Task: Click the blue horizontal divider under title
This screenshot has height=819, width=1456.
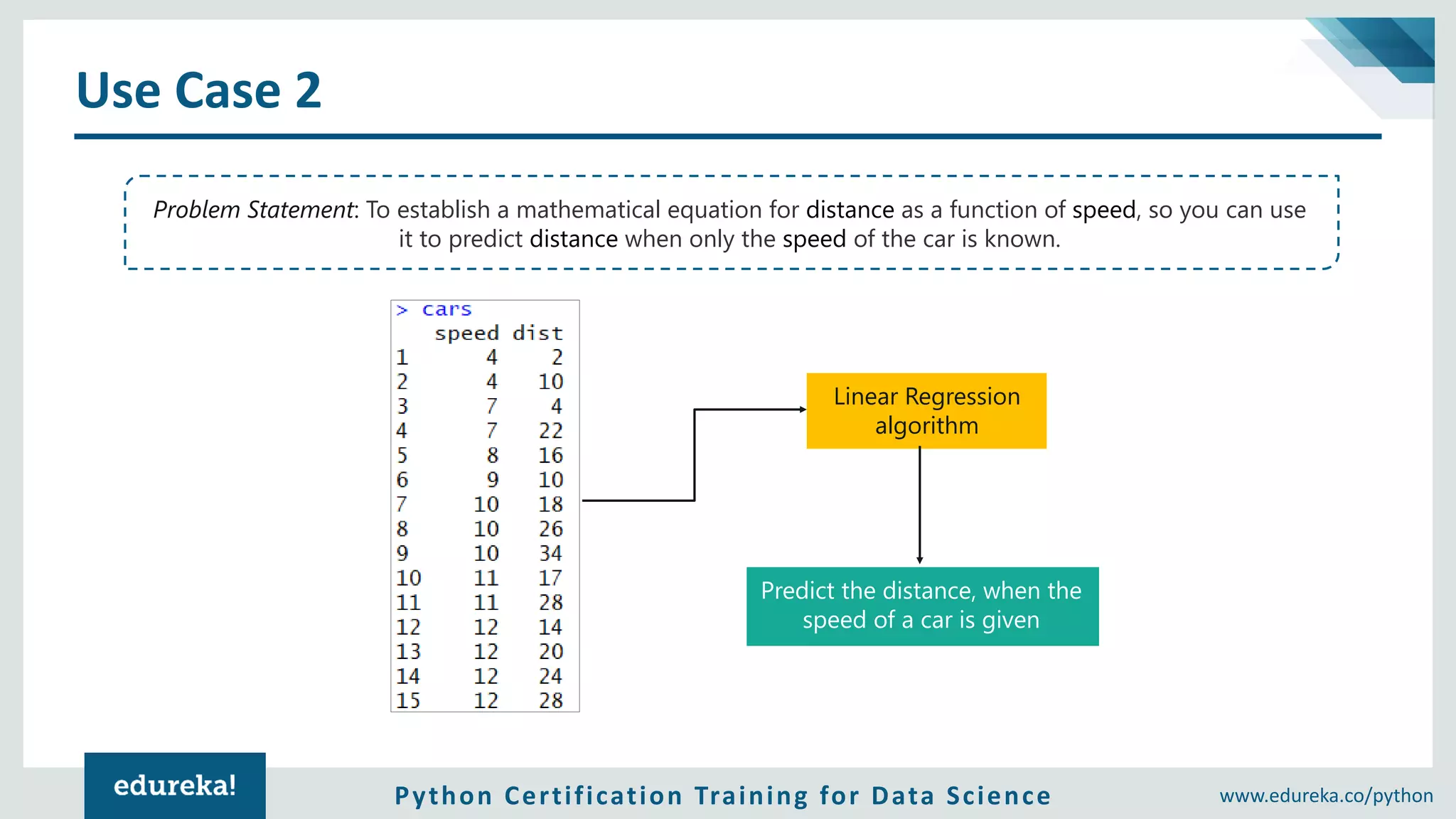Action: [x=727, y=136]
